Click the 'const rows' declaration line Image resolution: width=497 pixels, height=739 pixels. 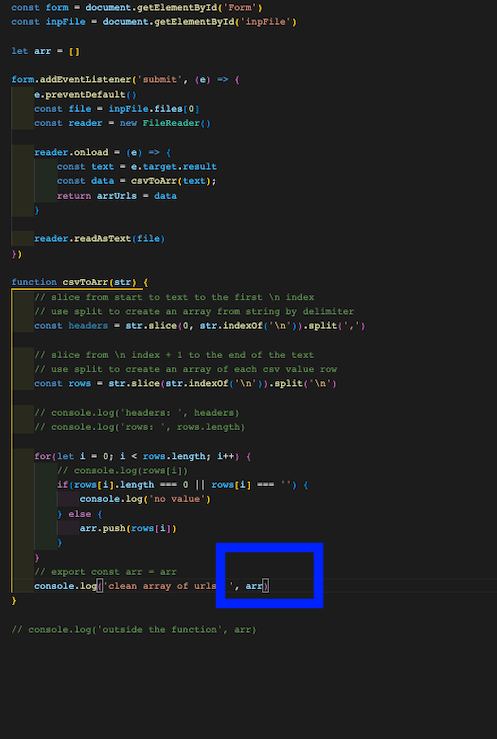coord(185,384)
